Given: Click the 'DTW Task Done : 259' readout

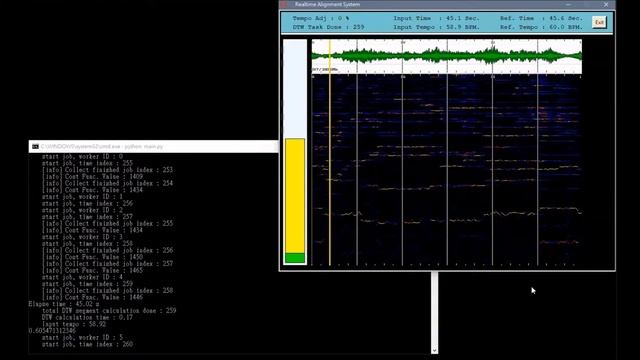Looking at the screenshot, I should (x=329, y=27).
